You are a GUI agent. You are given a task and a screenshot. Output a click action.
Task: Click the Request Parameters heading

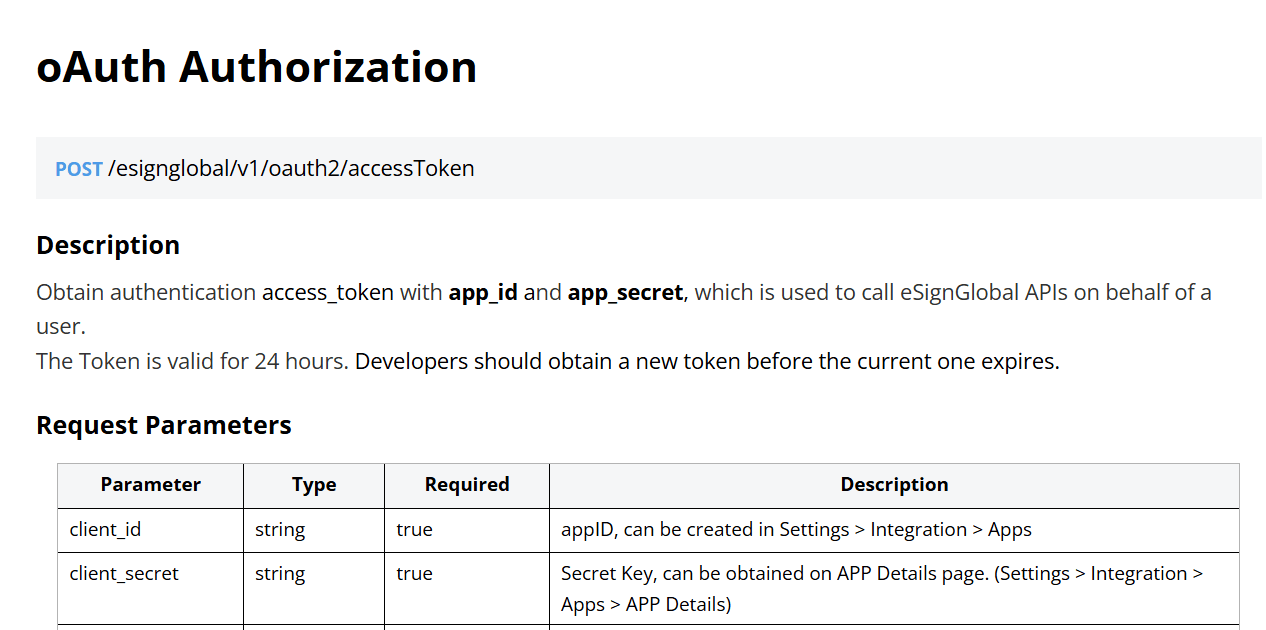coord(164,425)
